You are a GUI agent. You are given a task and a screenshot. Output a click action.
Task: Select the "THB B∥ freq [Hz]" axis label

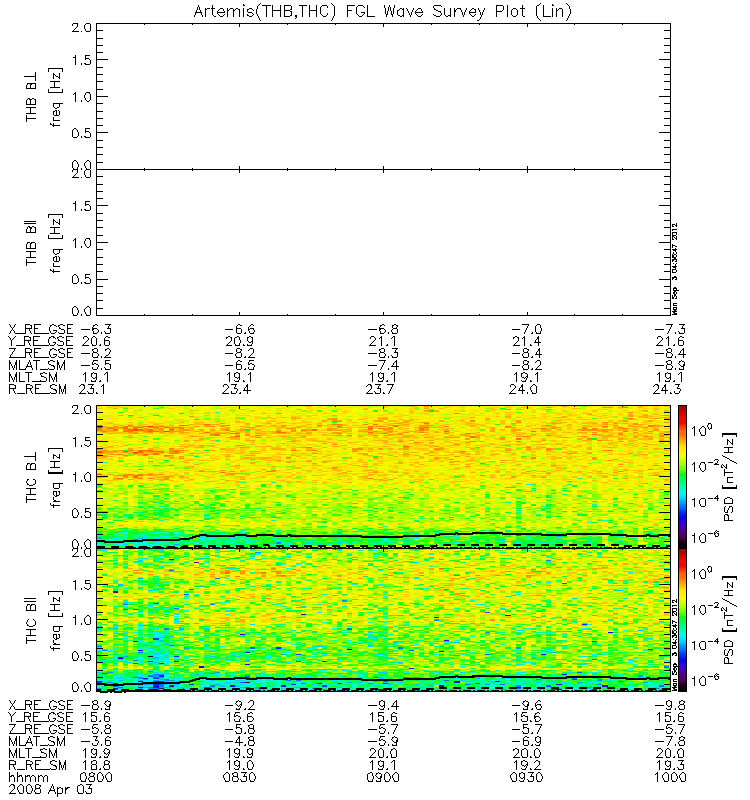tap(43, 243)
